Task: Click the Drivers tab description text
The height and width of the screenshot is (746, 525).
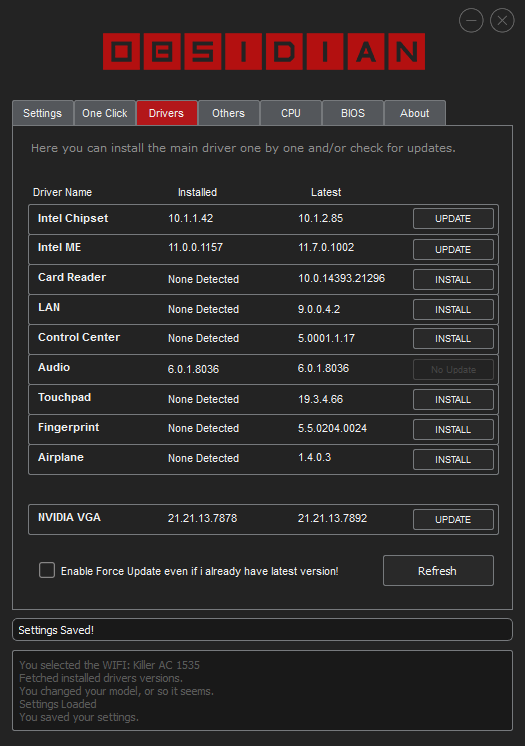Action: click(243, 148)
